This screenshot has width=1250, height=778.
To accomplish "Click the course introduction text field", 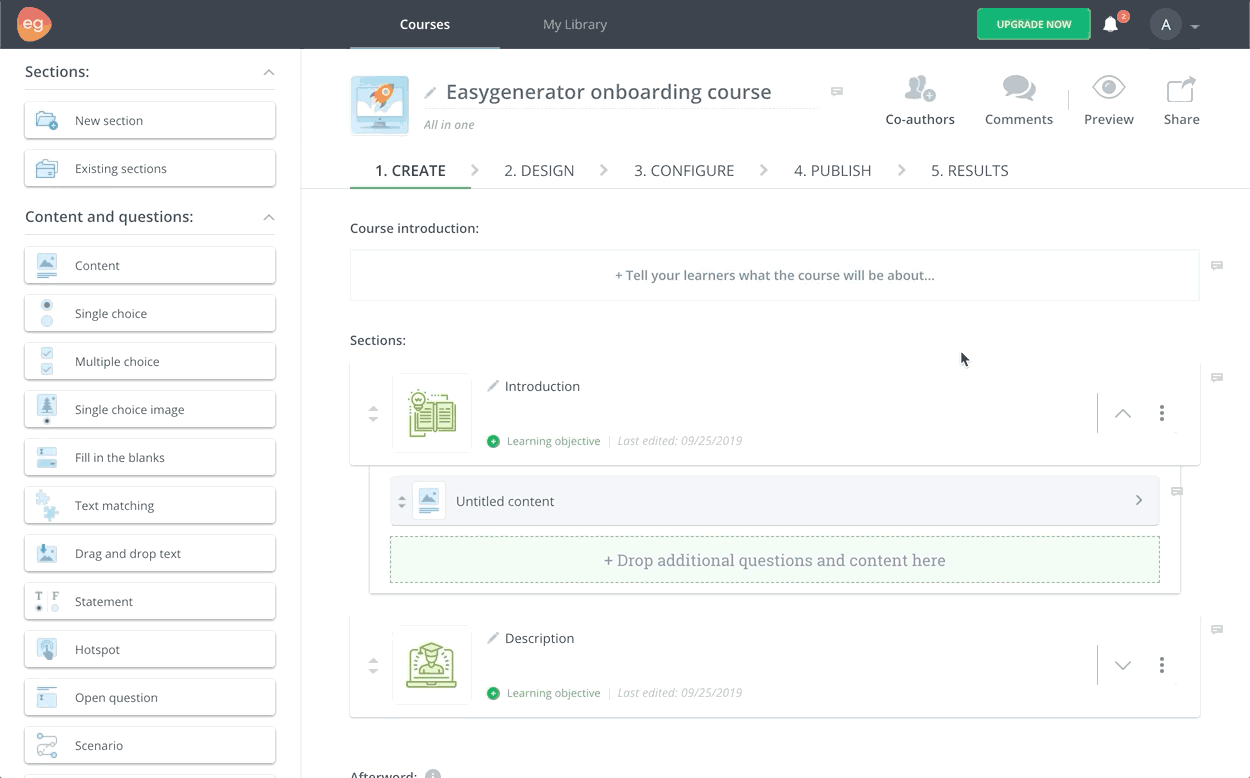I will 774,275.
